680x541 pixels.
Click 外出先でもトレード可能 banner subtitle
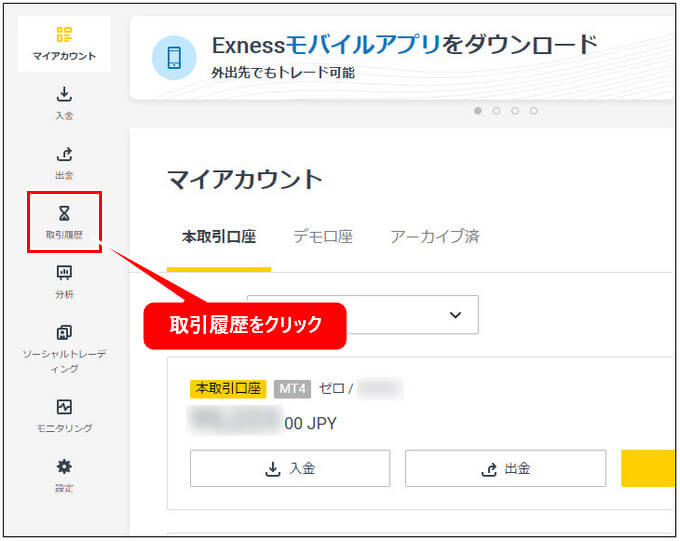[283, 72]
